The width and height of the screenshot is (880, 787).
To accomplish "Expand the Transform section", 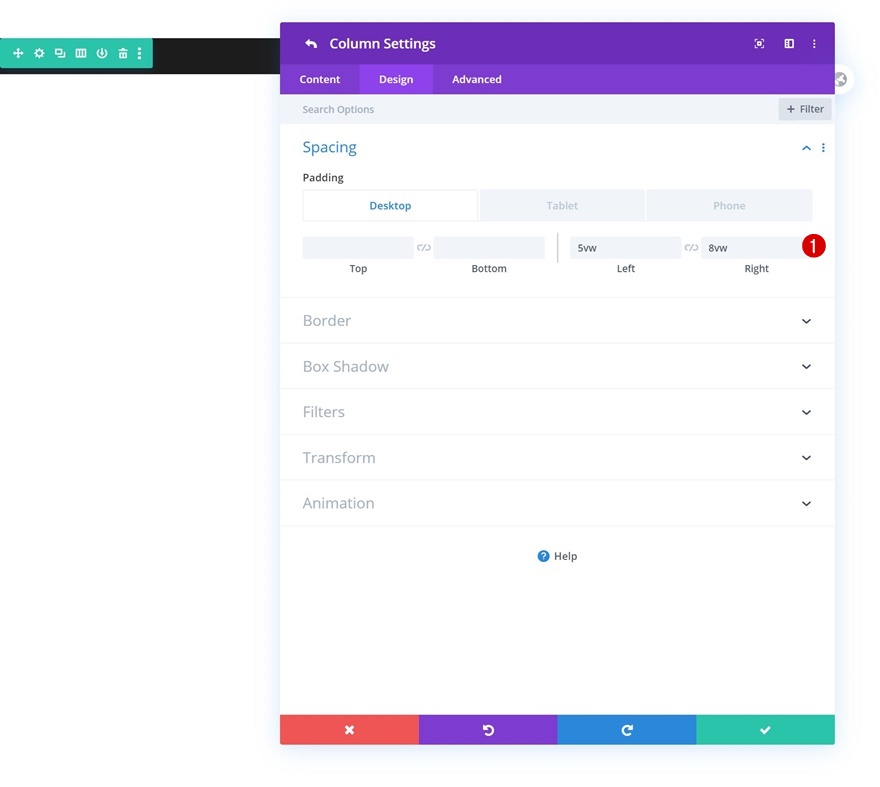I will [557, 457].
